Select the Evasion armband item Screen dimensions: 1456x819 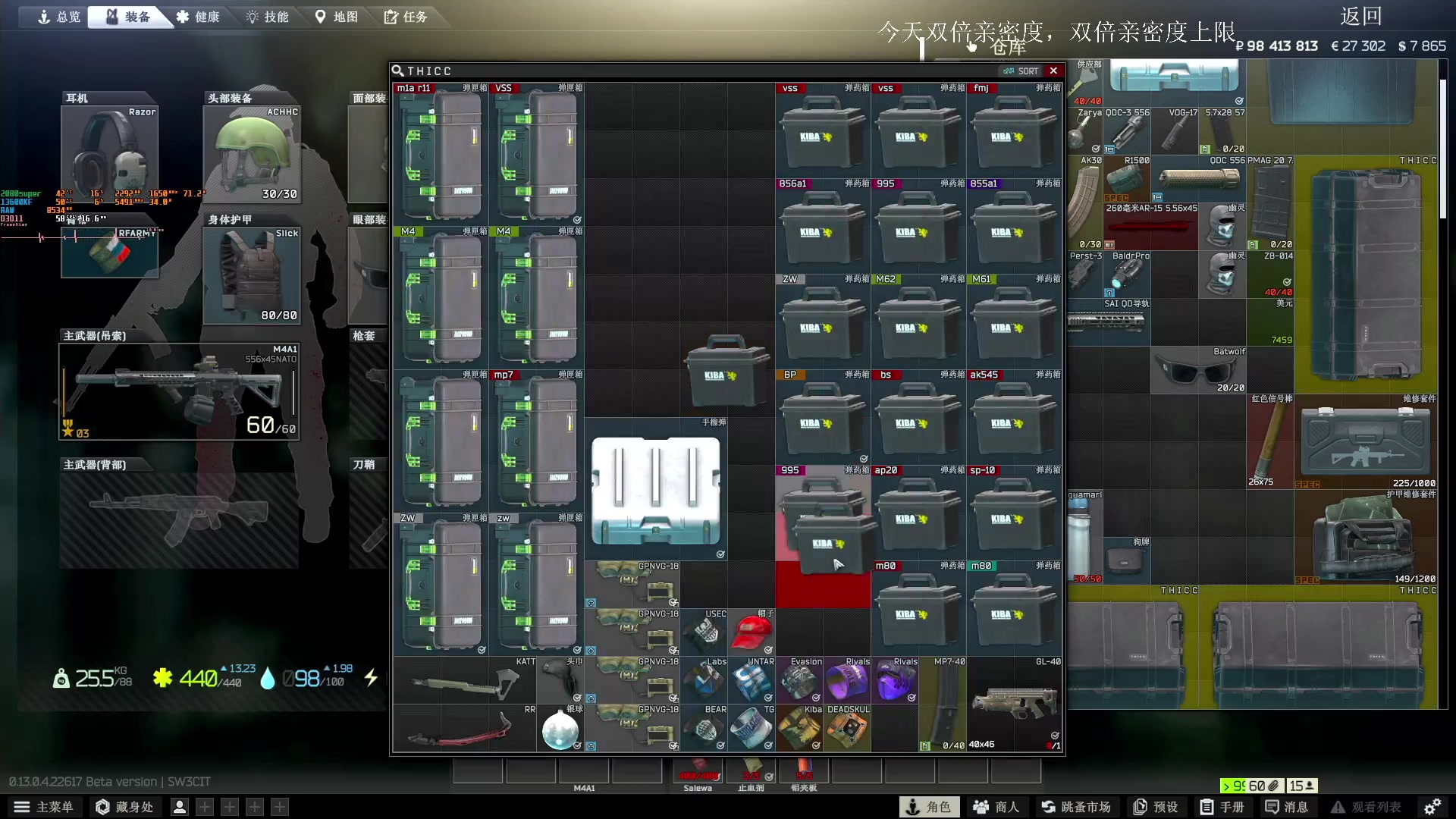point(799,680)
